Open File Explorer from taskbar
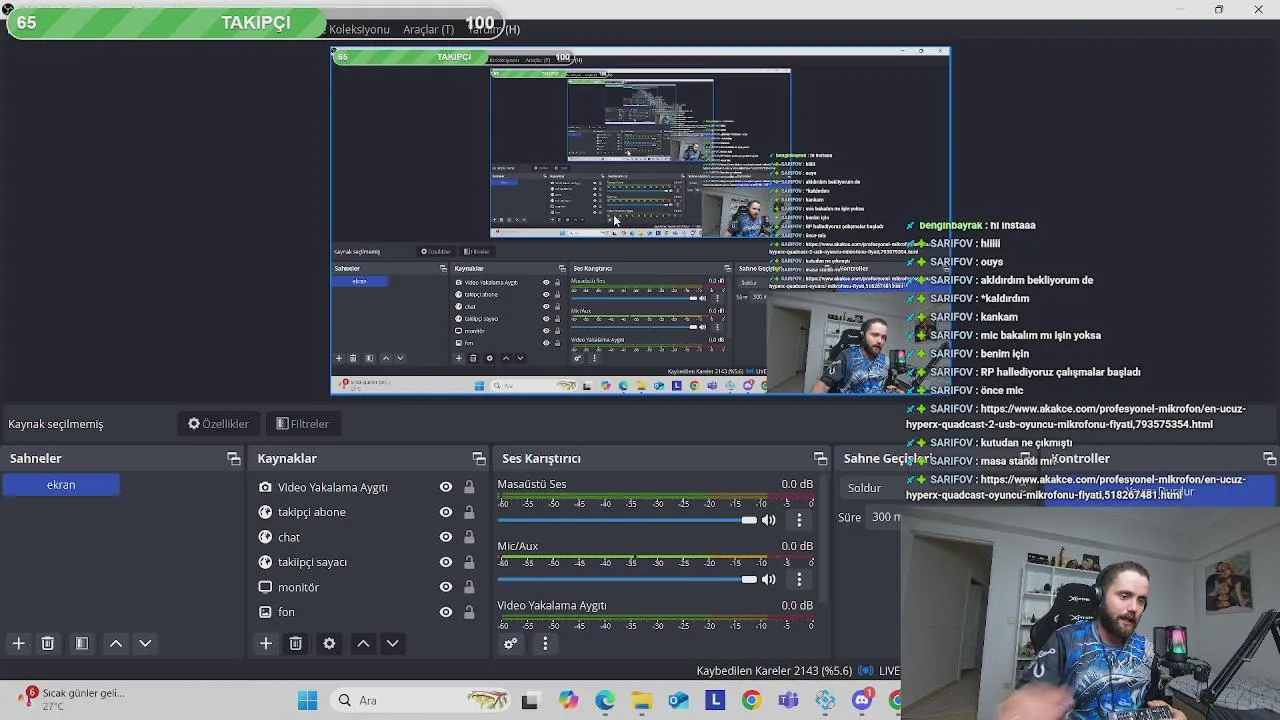1280x720 pixels. click(x=641, y=700)
